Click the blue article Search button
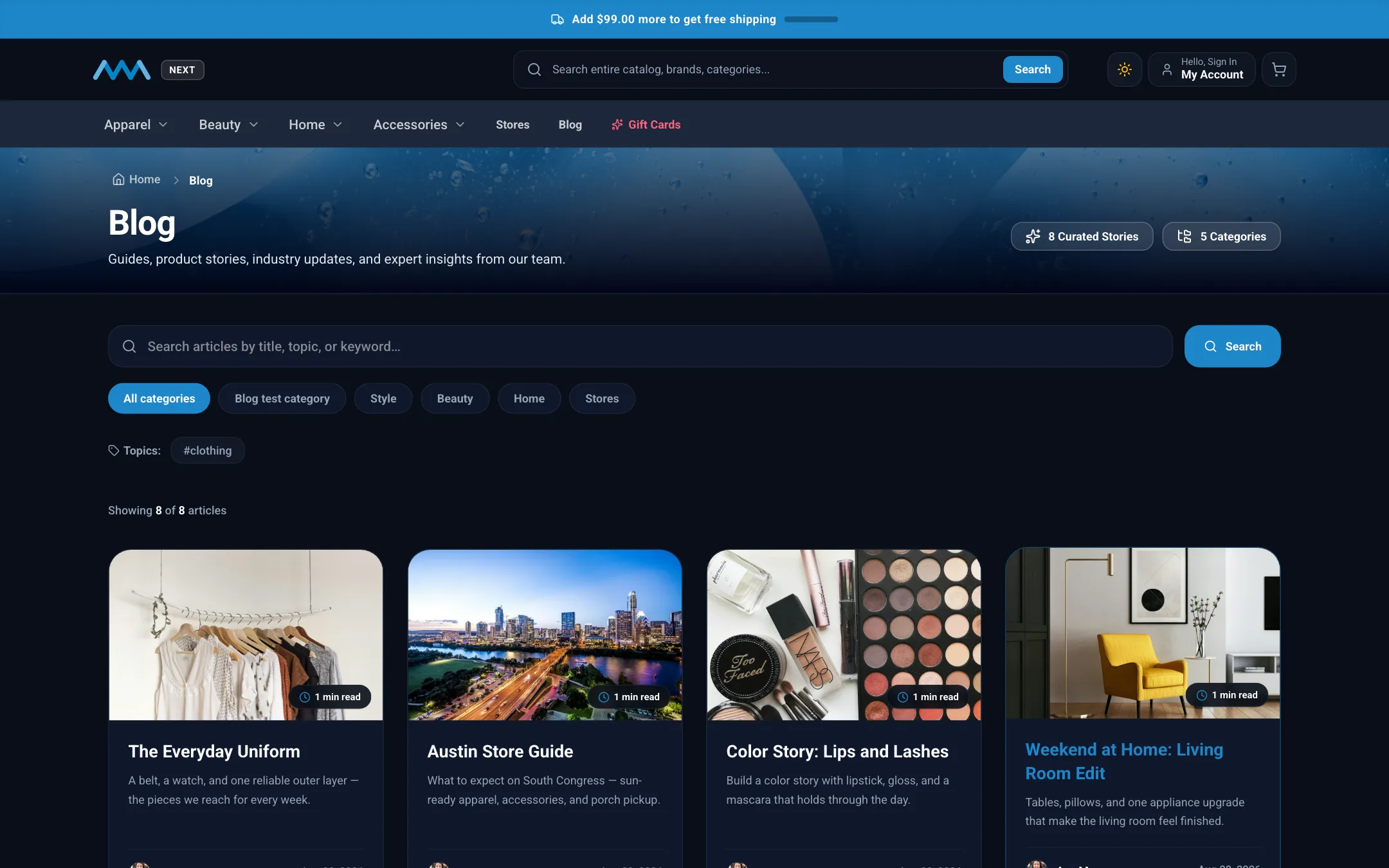The width and height of the screenshot is (1389, 868). click(x=1232, y=347)
